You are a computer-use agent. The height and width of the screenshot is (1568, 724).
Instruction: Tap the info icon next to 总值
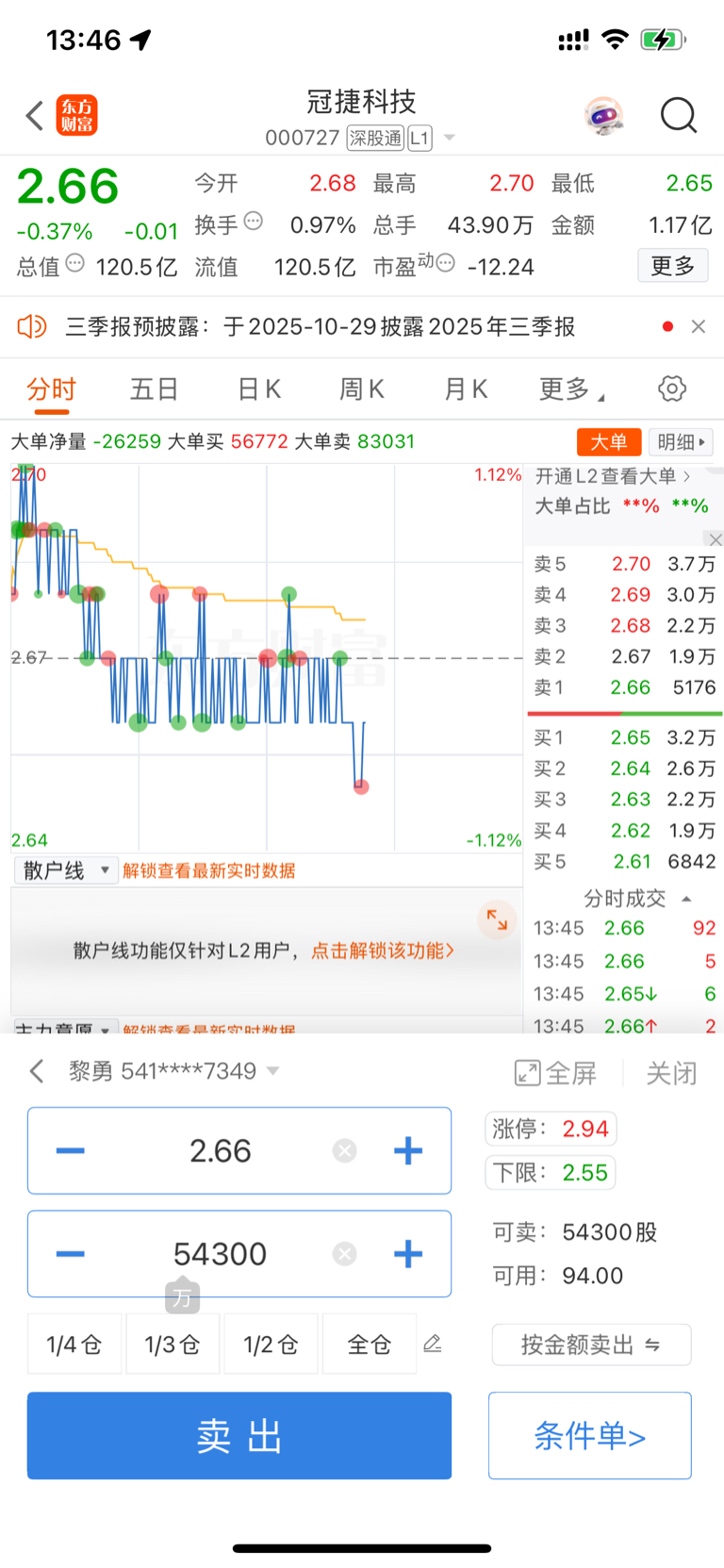pos(75,263)
